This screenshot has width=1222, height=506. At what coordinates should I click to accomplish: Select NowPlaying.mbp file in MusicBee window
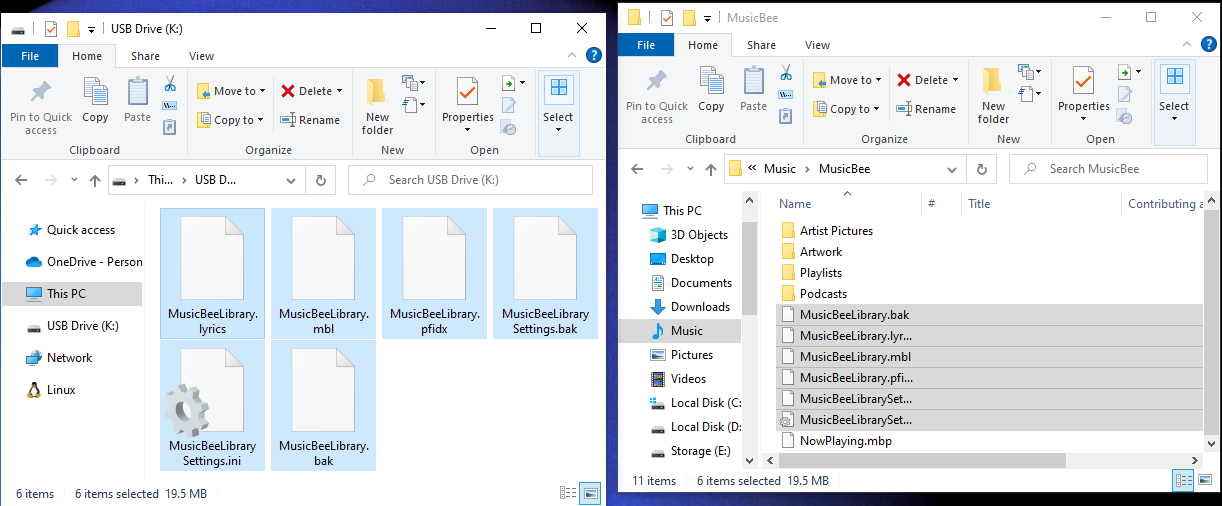(x=845, y=440)
